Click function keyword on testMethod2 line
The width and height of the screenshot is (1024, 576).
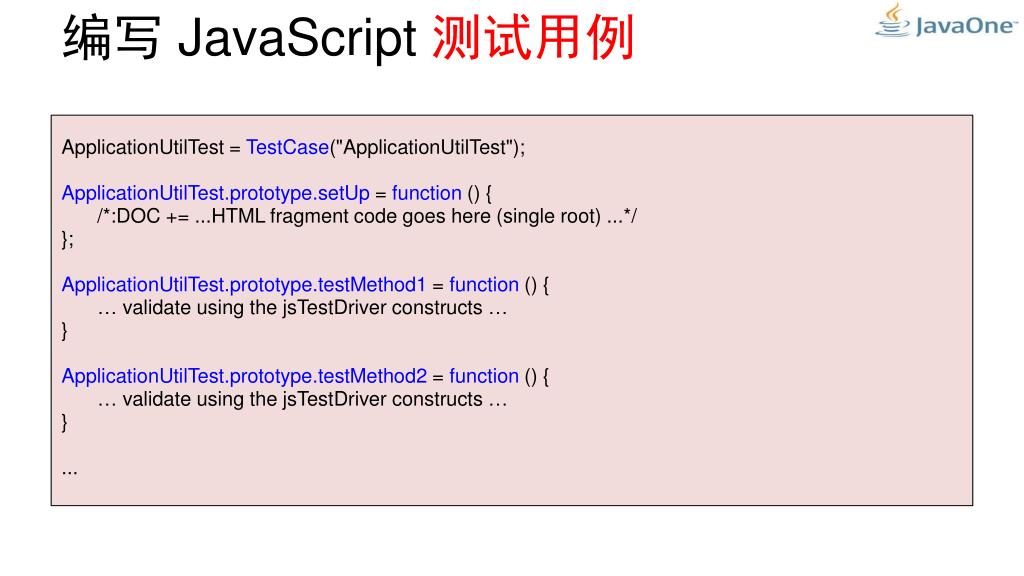pyautogui.click(x=484, y=376)
